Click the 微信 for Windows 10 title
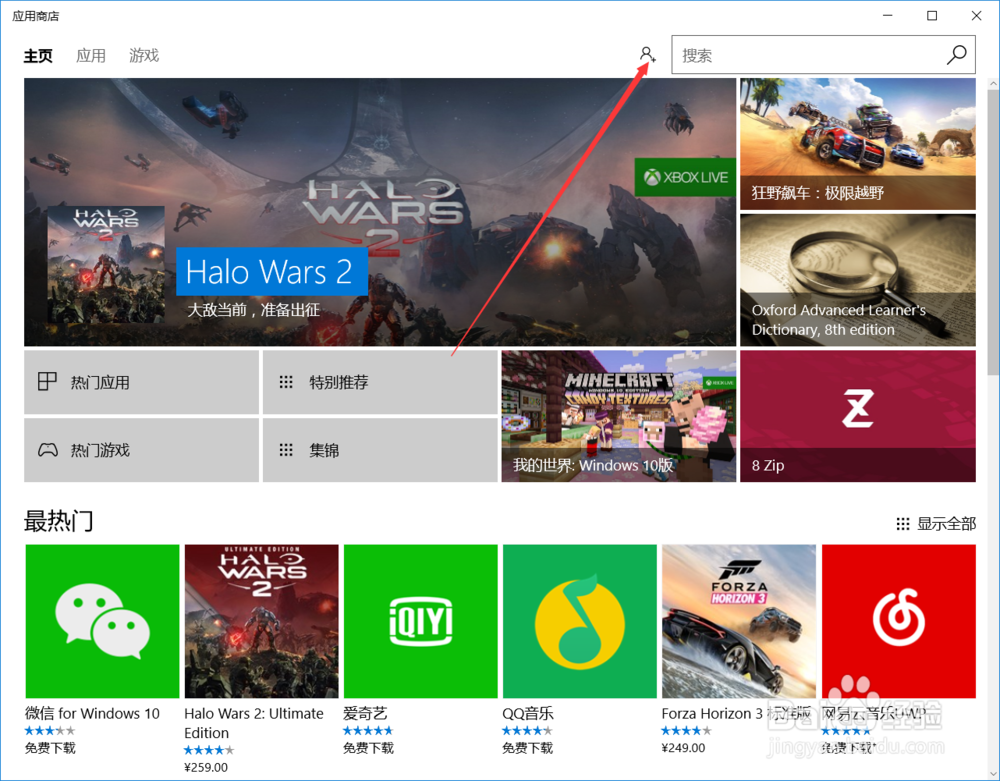The width and height of the screenshot is (1000, 781). 92,713
